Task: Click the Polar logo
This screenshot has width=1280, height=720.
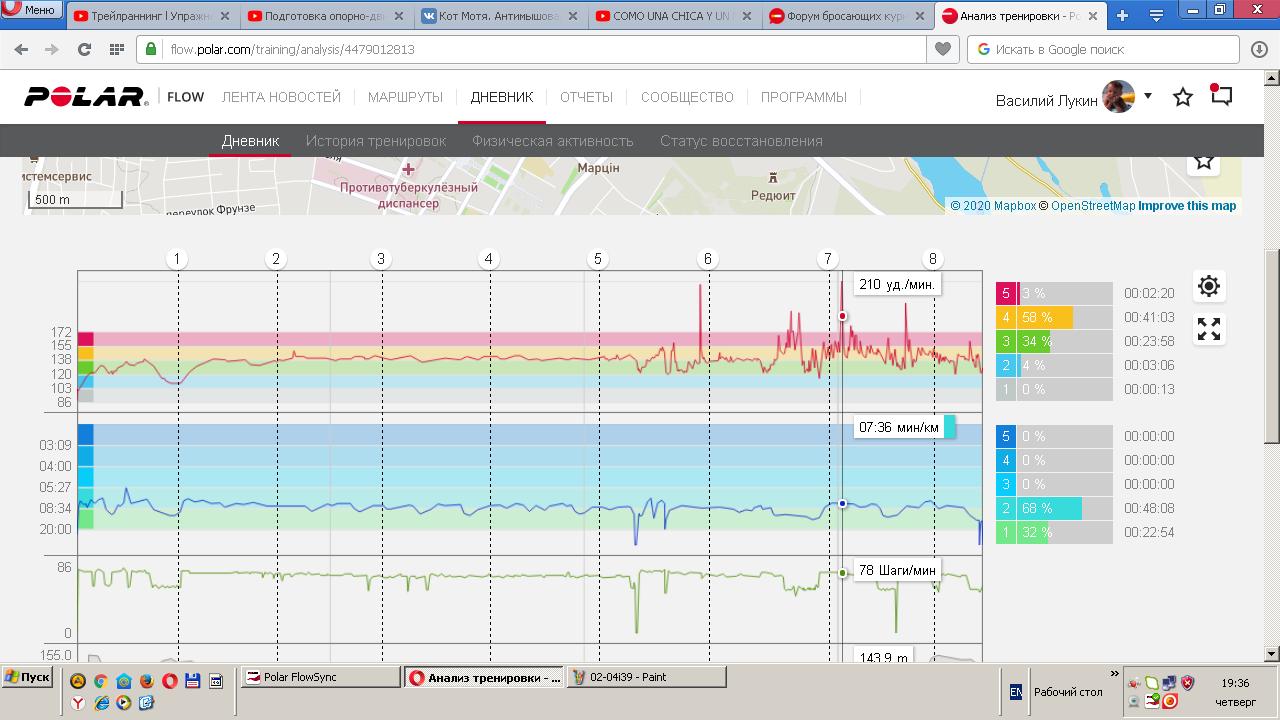Action: 86,97
